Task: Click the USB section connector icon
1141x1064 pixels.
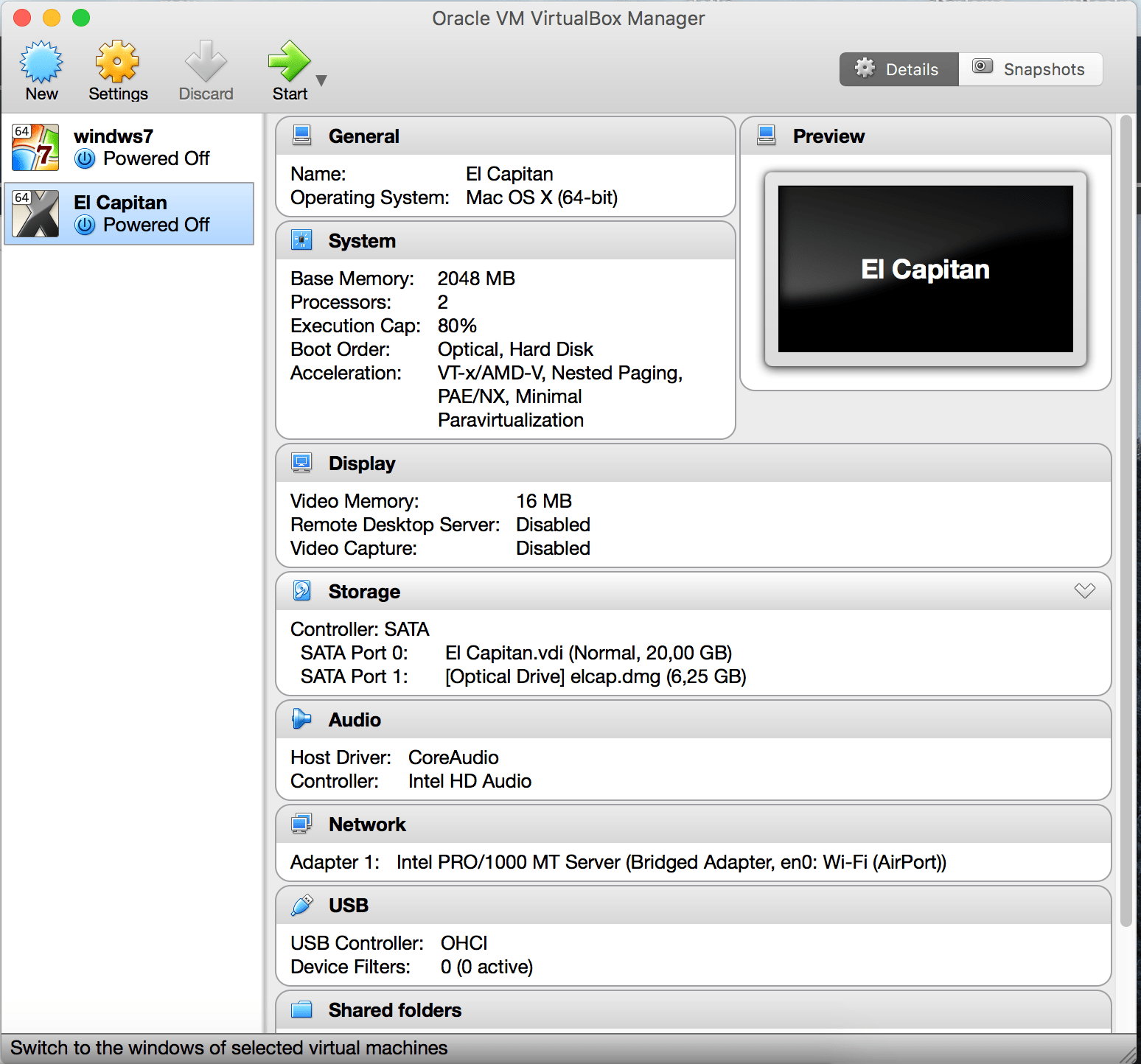Action: tap(302, 904)
